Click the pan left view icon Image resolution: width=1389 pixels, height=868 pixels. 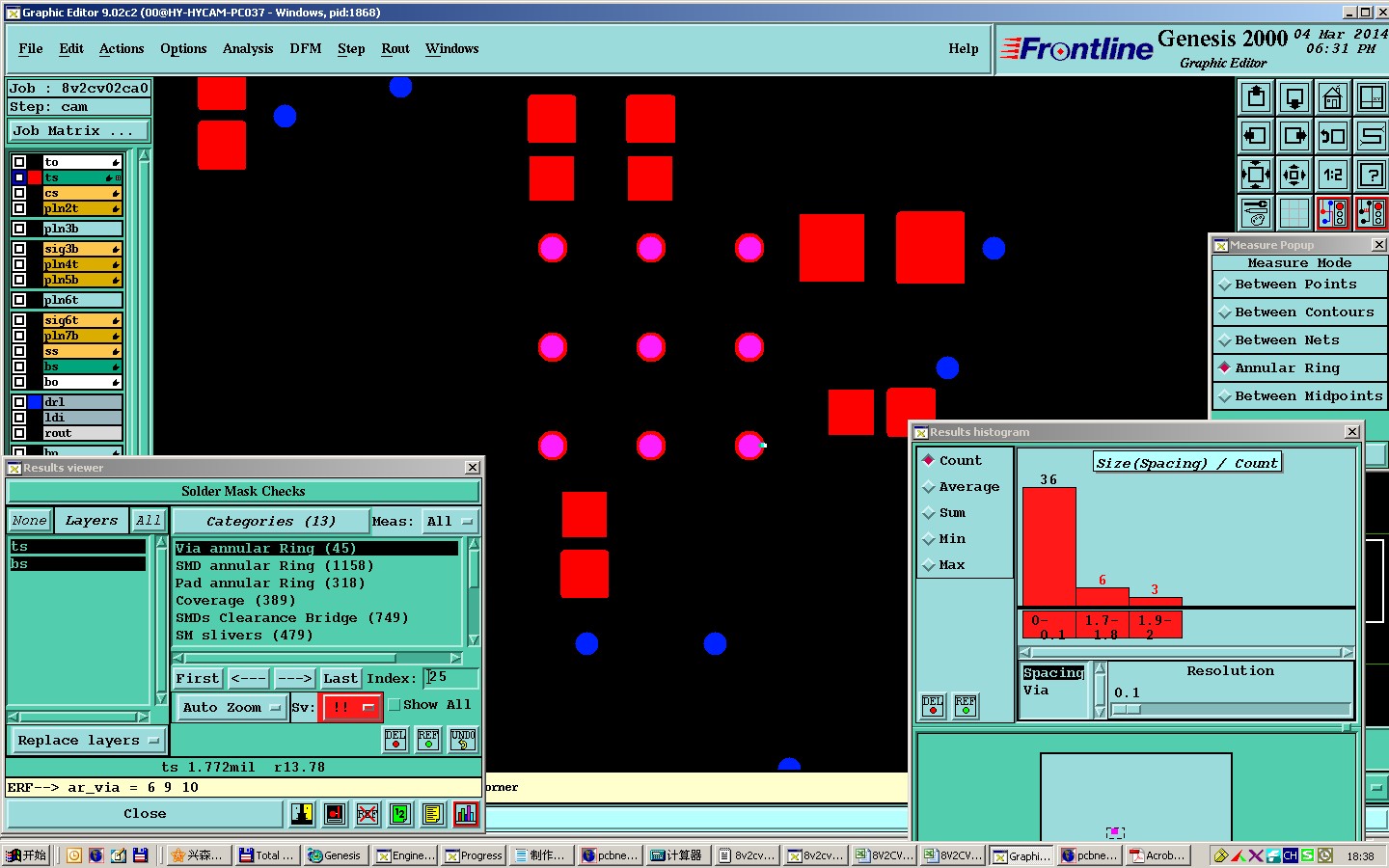pyautogui.click(x=1256, y=136)
